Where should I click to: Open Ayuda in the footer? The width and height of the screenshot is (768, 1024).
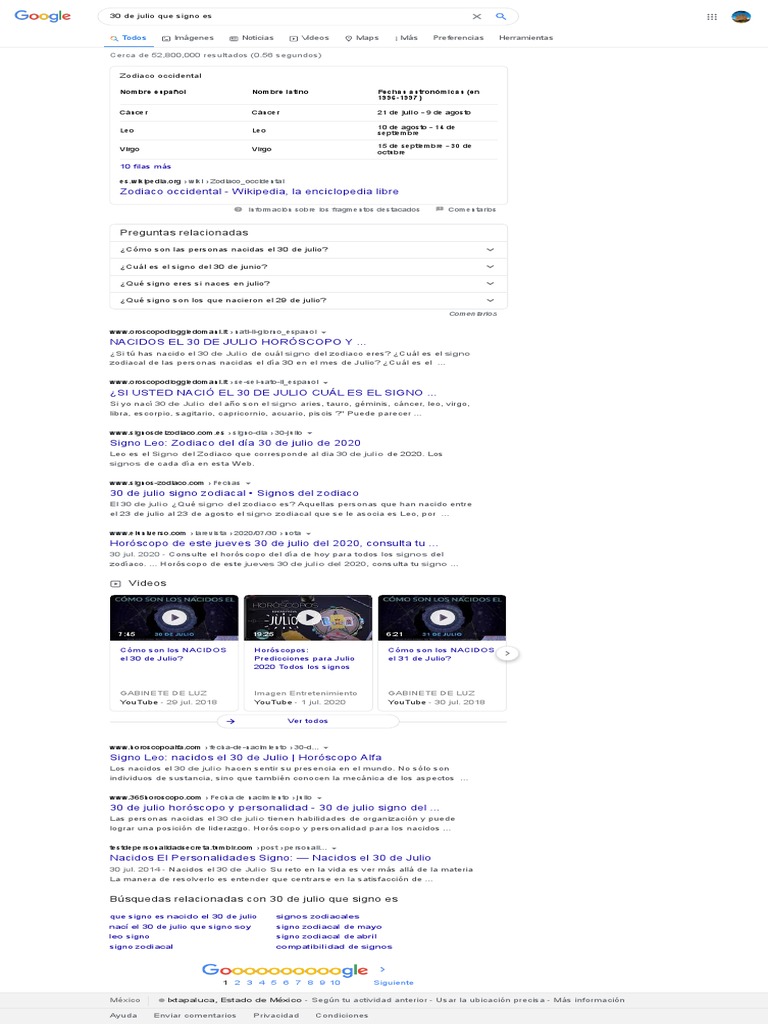point(123,1016)
